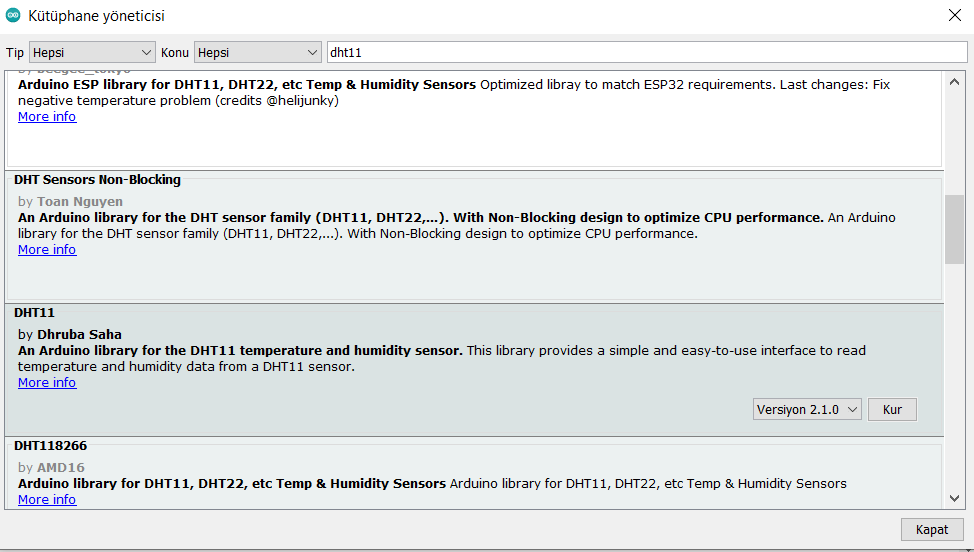The height and width of the screenshot is (552, 974).
Task: Open More info for Arduino ESP library
Action: click(x=47, y=117)
